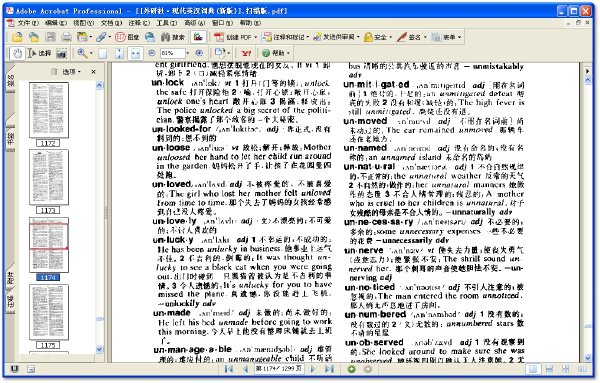Image resolution: width=600 pixels, height=383 pixels.
Task: Click the colorful picture tasks icon
Action: 198,37
